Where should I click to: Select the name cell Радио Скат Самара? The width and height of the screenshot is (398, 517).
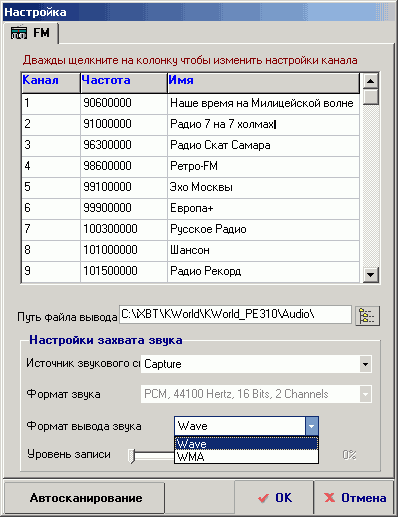(x=263, y=146)
